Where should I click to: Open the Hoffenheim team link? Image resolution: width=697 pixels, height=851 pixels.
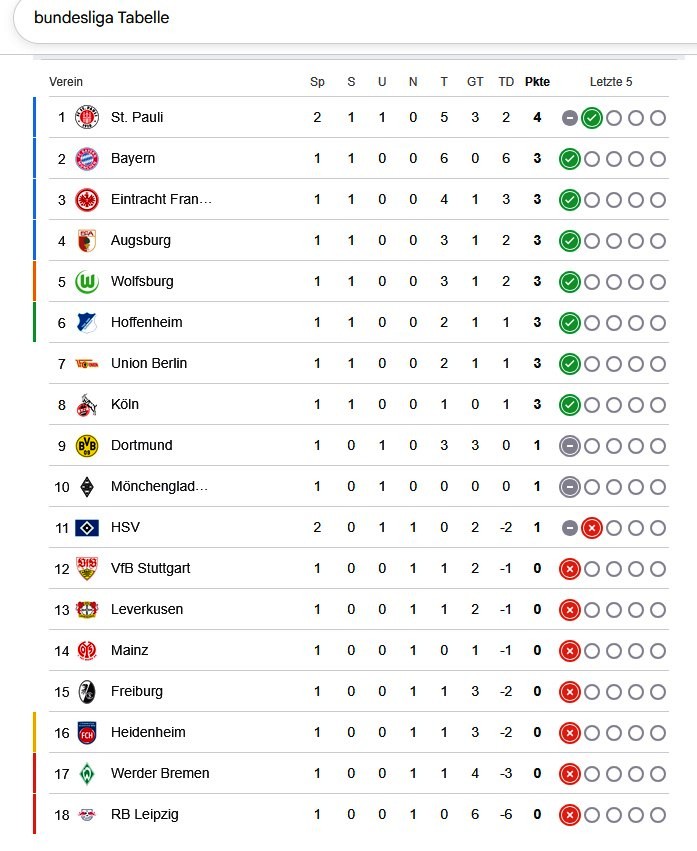coord(147,323)
